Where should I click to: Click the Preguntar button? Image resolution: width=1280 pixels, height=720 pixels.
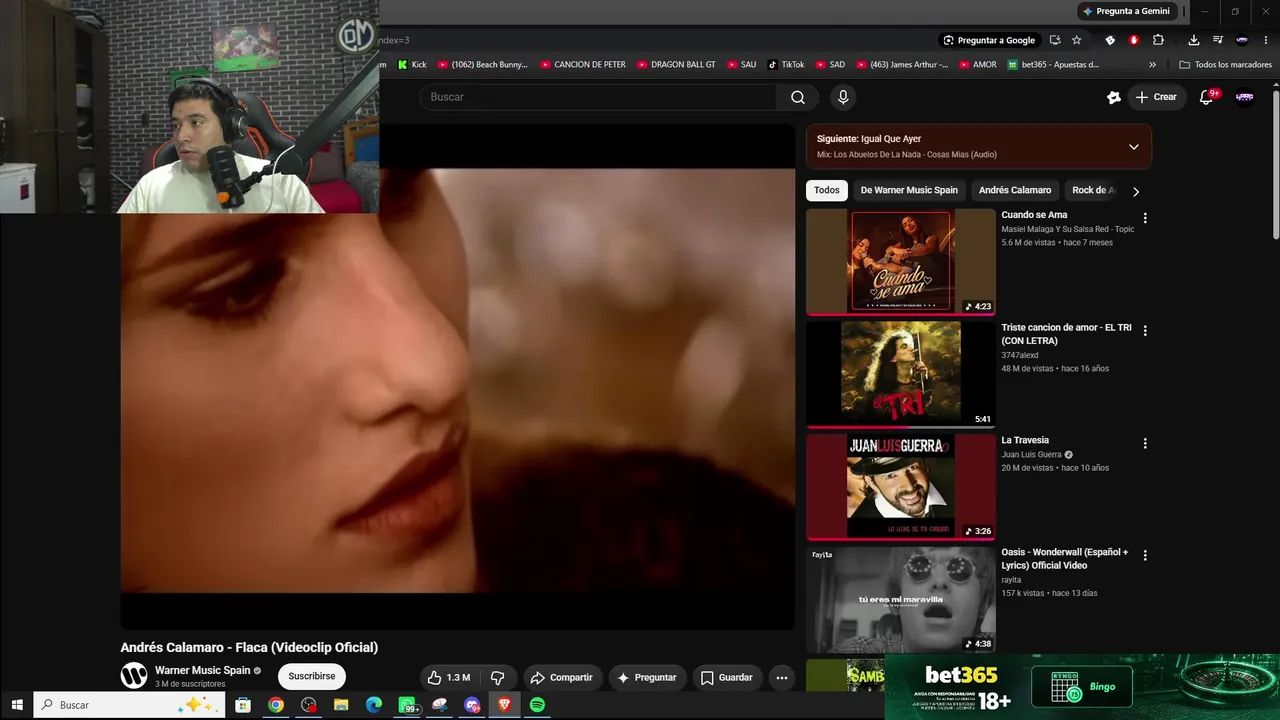coord(647,677)
